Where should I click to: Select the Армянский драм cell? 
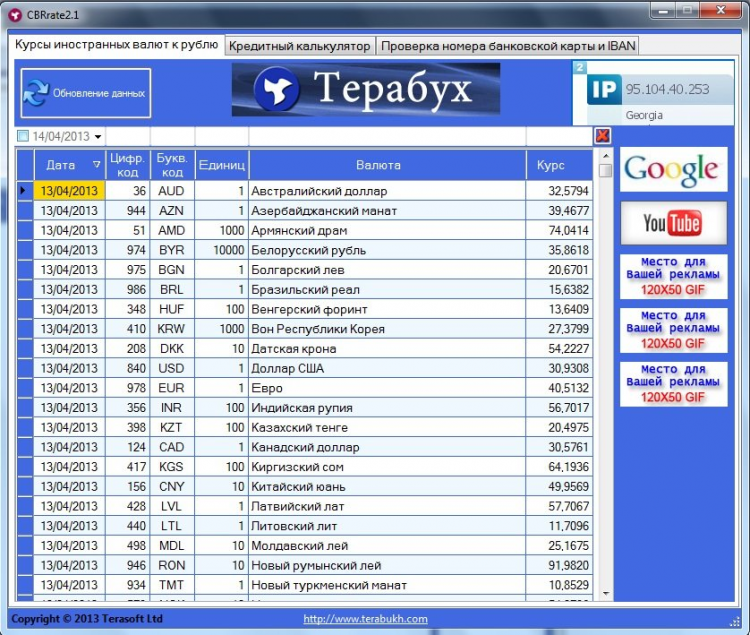coord(387,230)
